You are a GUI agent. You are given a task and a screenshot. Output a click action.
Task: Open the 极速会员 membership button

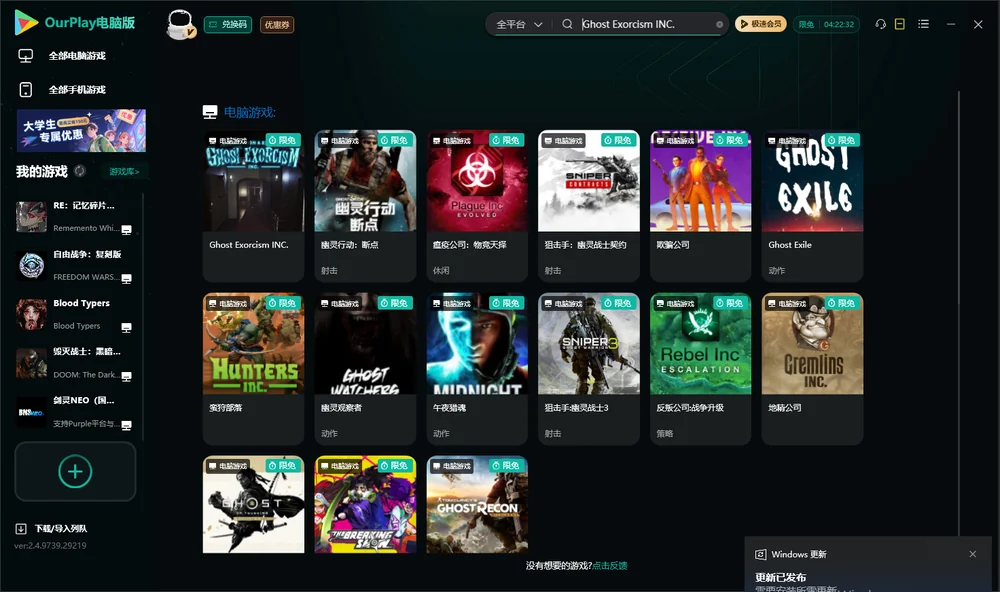760,24
